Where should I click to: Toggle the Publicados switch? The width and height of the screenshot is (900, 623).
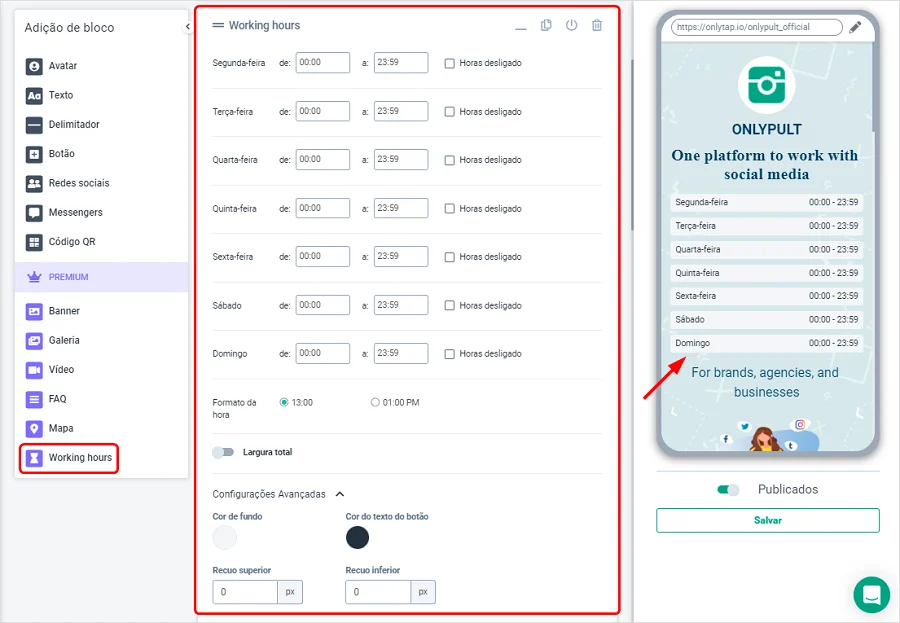tap(728, 490)
